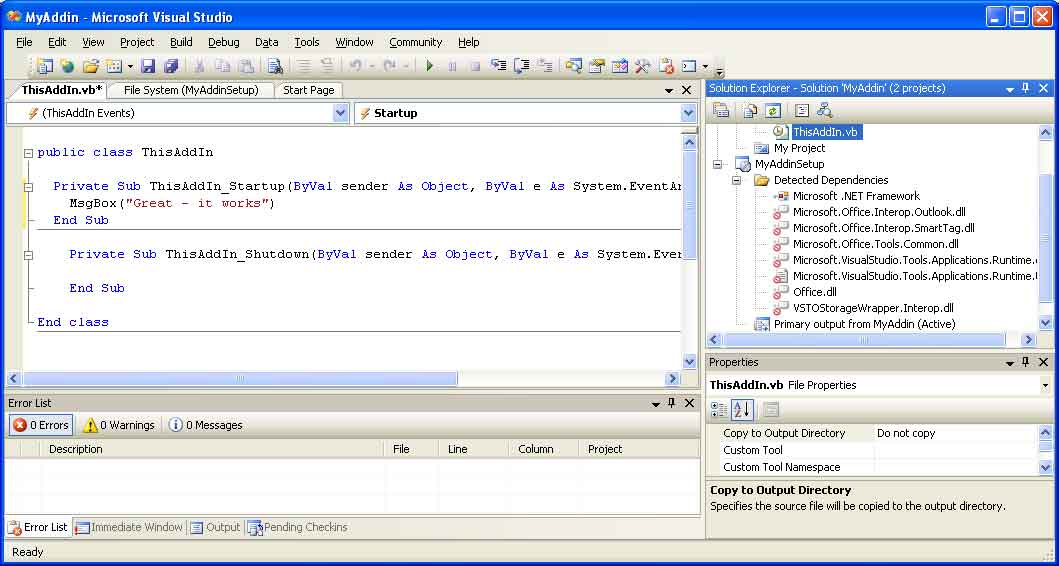Click the Break All pause icon
The image size is (1059, 566).
453,66
